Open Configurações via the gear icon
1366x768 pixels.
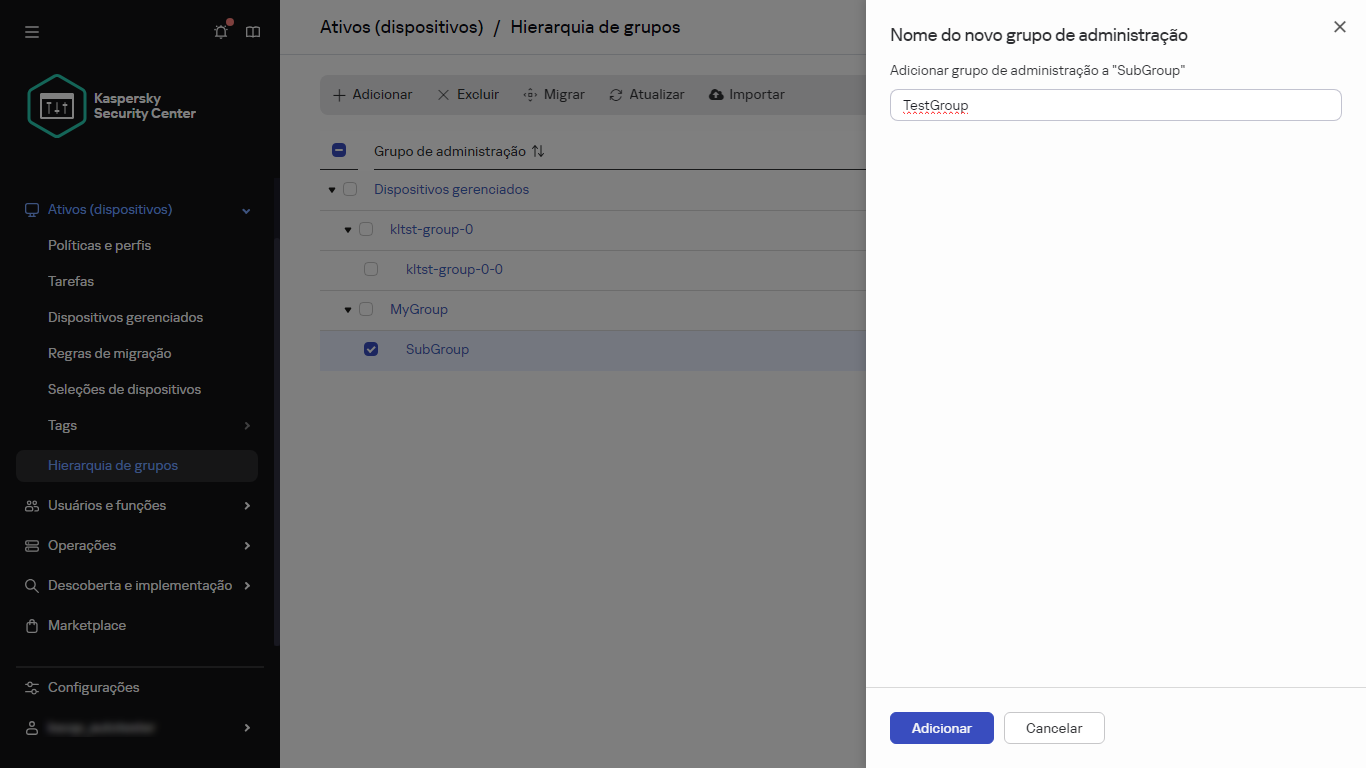(x=30, y=687)
